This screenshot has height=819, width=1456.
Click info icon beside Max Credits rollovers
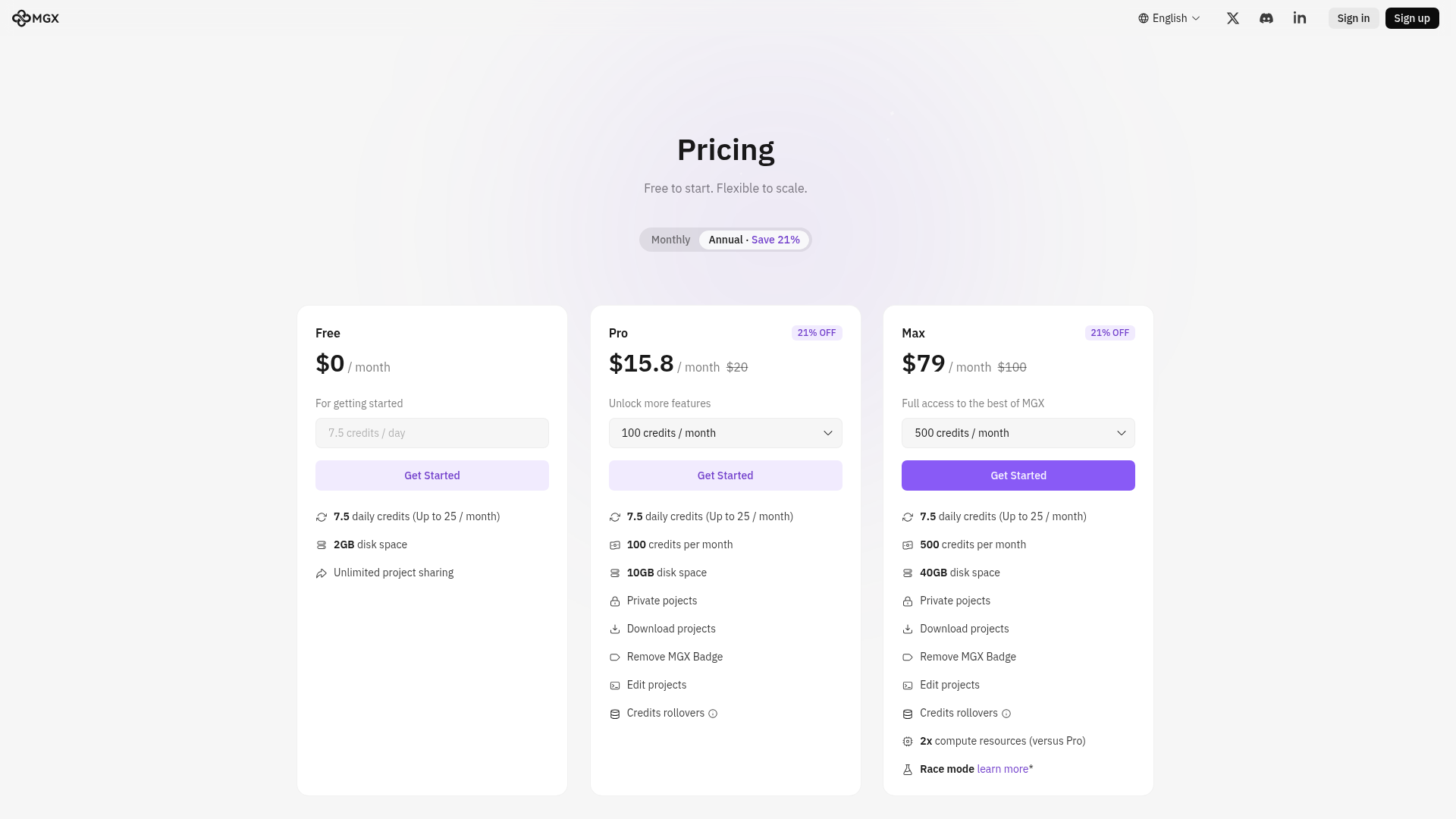click(x=1006, y=714)
